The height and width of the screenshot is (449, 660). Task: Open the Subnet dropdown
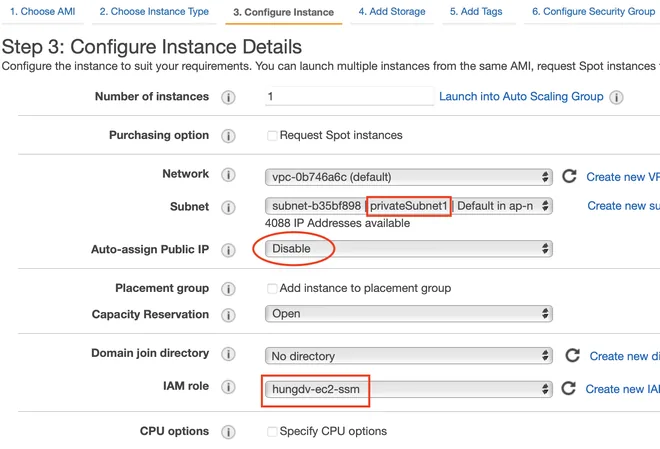pos(409,206)
